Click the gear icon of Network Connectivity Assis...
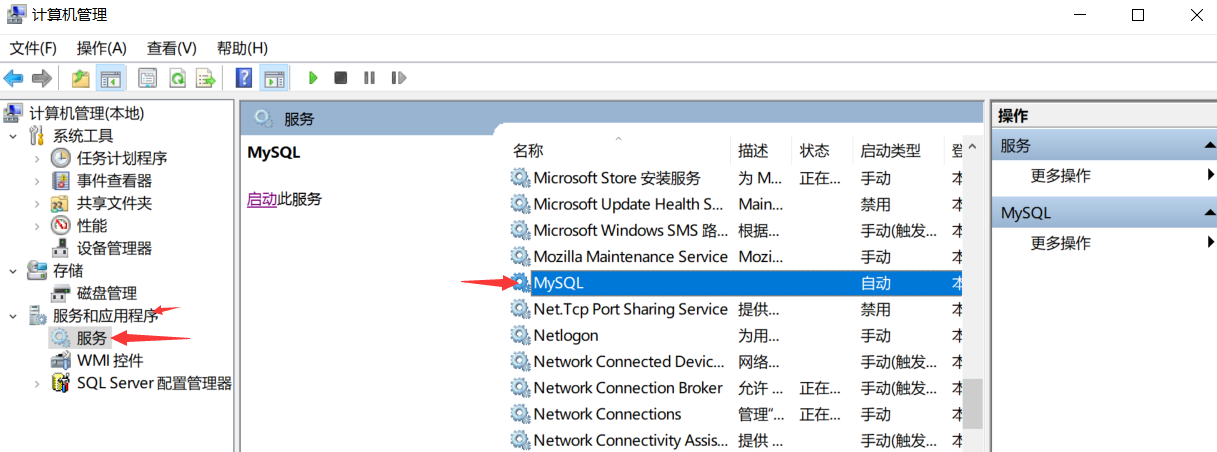Viewport: 1217px width, 452px height. pyautogui.click(x=520, y=440)
